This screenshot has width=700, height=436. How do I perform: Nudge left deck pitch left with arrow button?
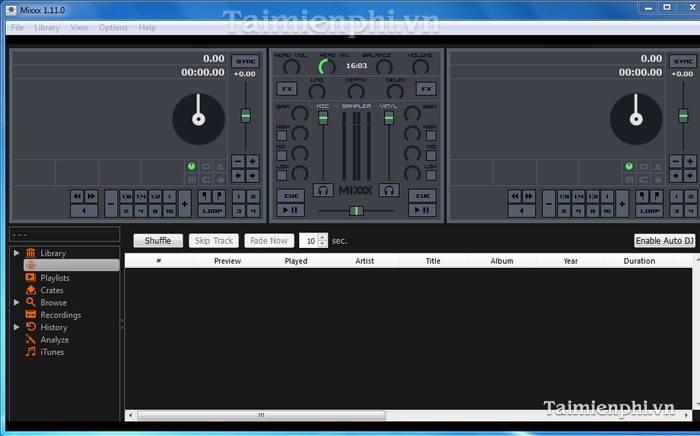click(x=238, y=175)
